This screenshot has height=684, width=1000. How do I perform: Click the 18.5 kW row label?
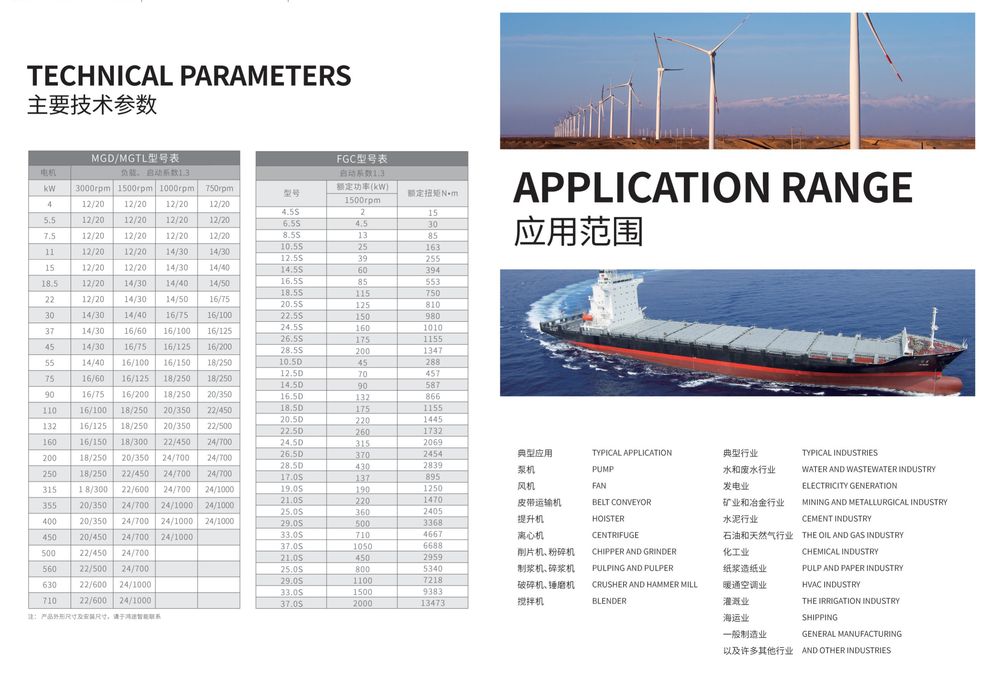click(49, 283)
